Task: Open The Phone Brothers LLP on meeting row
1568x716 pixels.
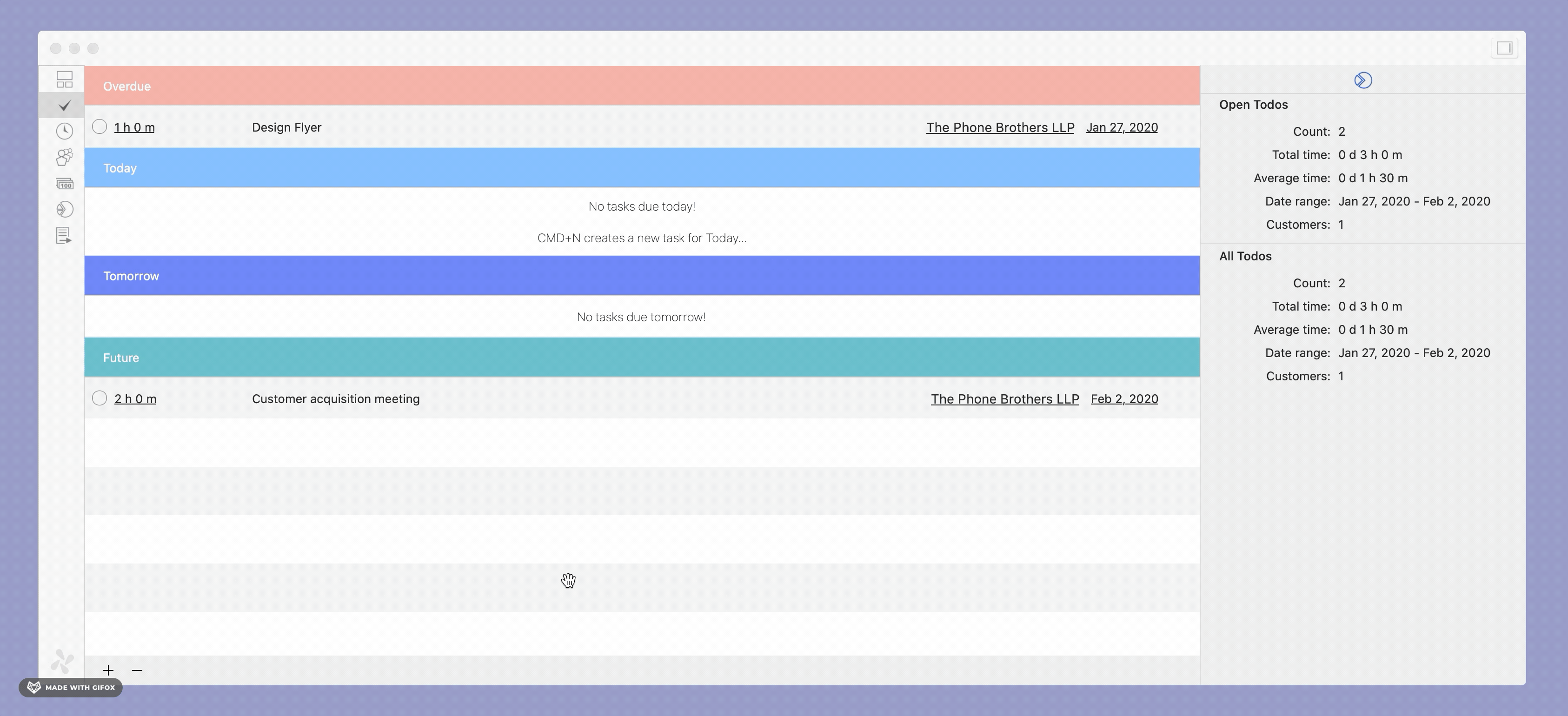Action: [1005, 399]
